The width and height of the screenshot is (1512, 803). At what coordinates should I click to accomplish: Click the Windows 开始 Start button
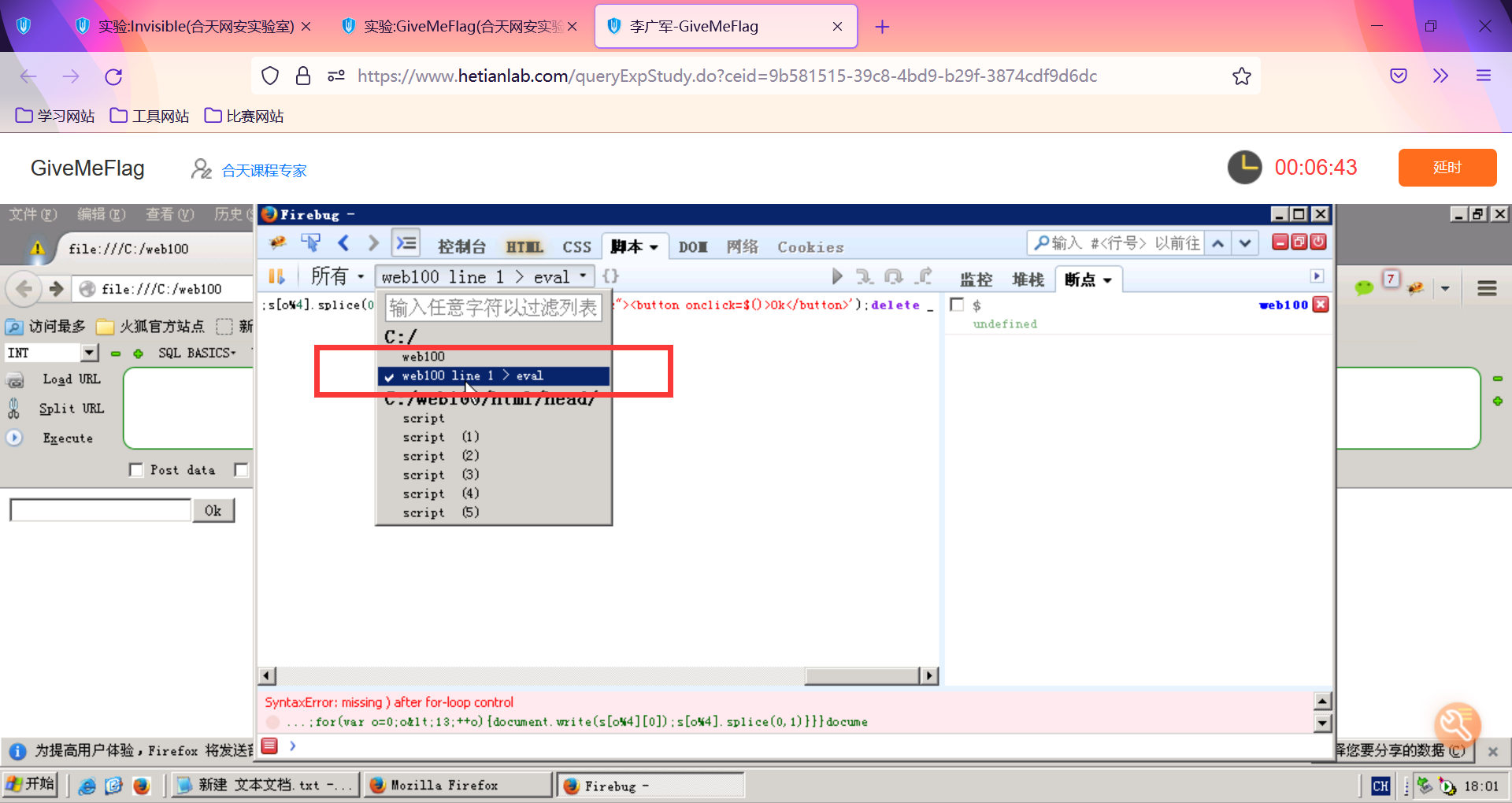[x=31, y=785]
